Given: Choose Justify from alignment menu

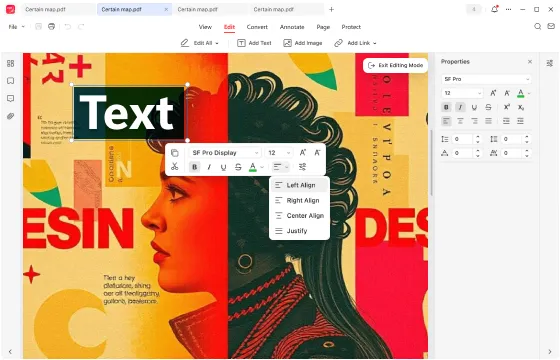Looking at the screenshot, I should pyautogui.click(x=299, y=231).
